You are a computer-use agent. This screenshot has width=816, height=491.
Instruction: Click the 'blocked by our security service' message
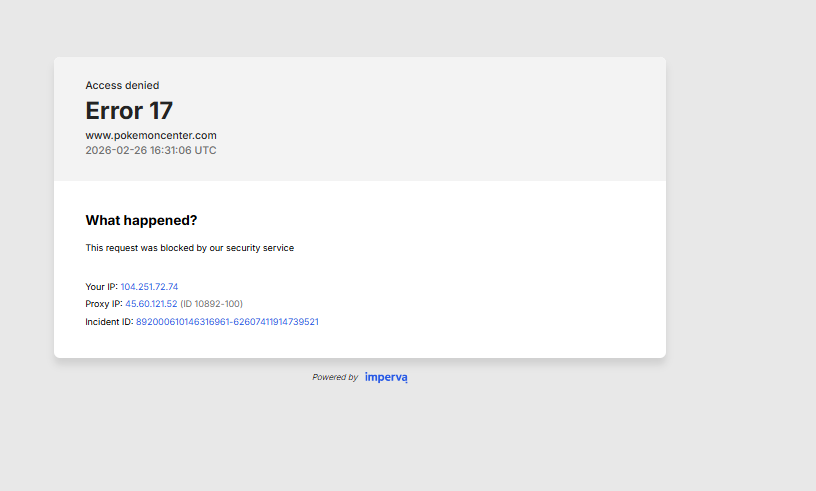click(227, 248)
